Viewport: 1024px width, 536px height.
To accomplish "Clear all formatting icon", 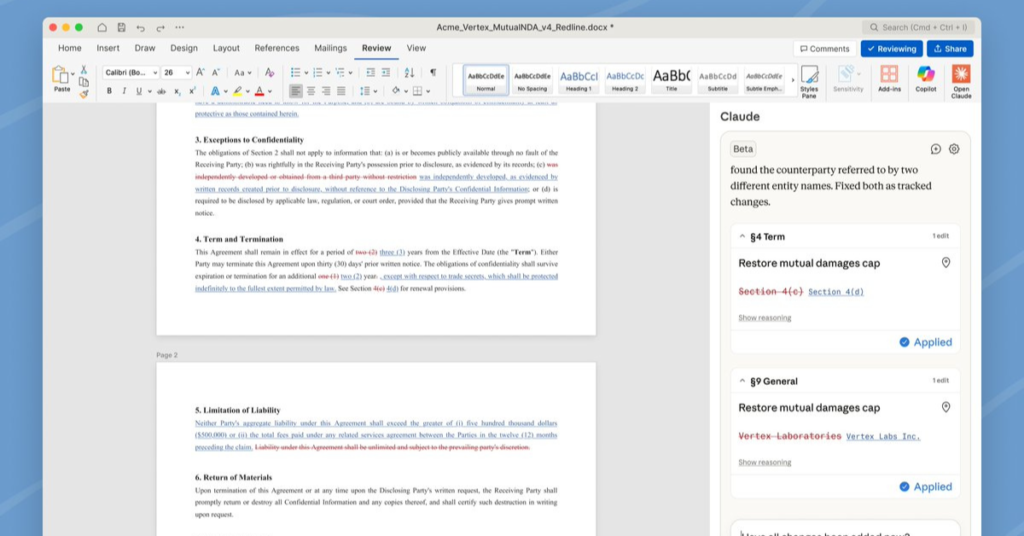I will click(269, 72).
